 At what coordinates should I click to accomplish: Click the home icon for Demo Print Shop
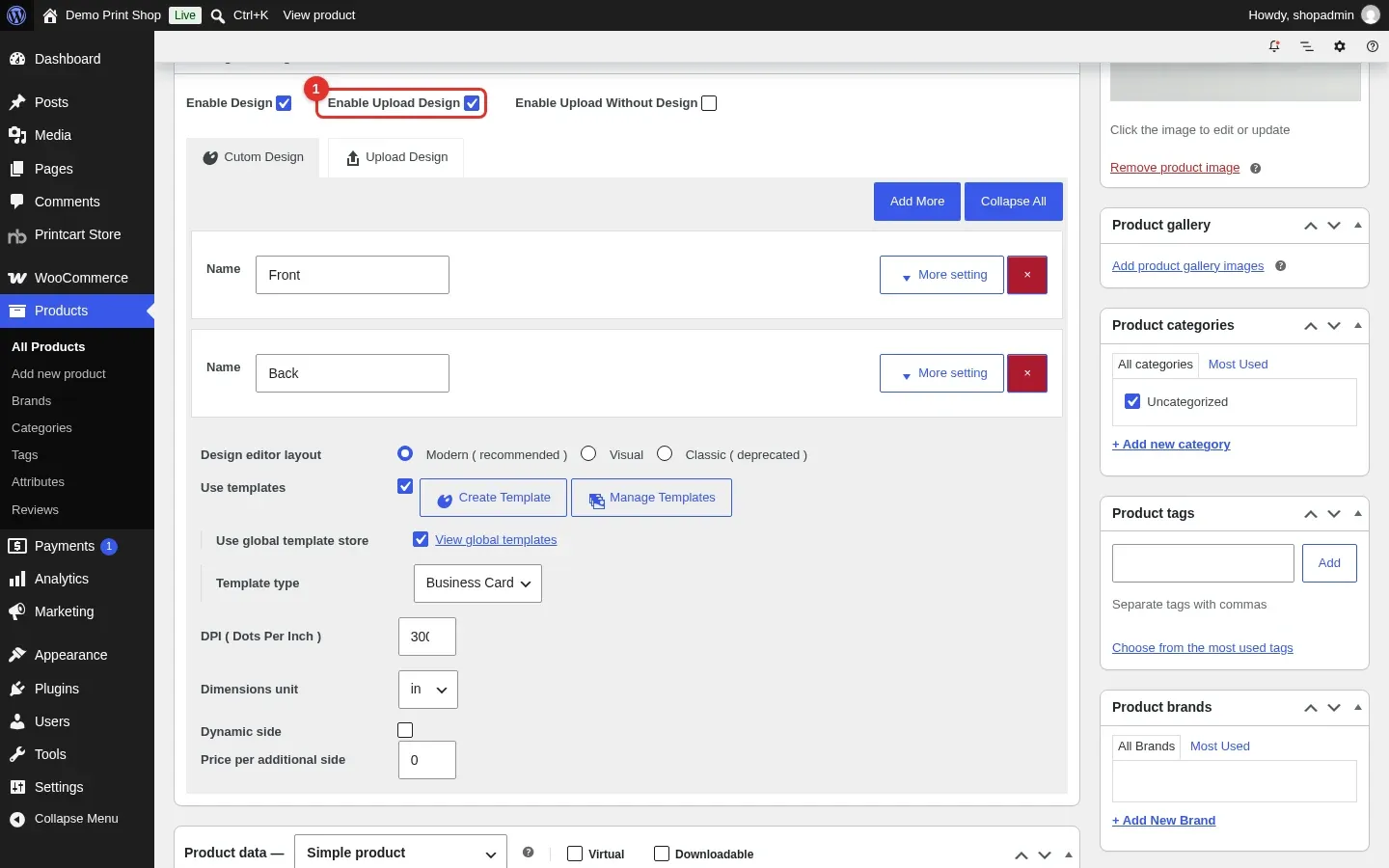point(50,15)
